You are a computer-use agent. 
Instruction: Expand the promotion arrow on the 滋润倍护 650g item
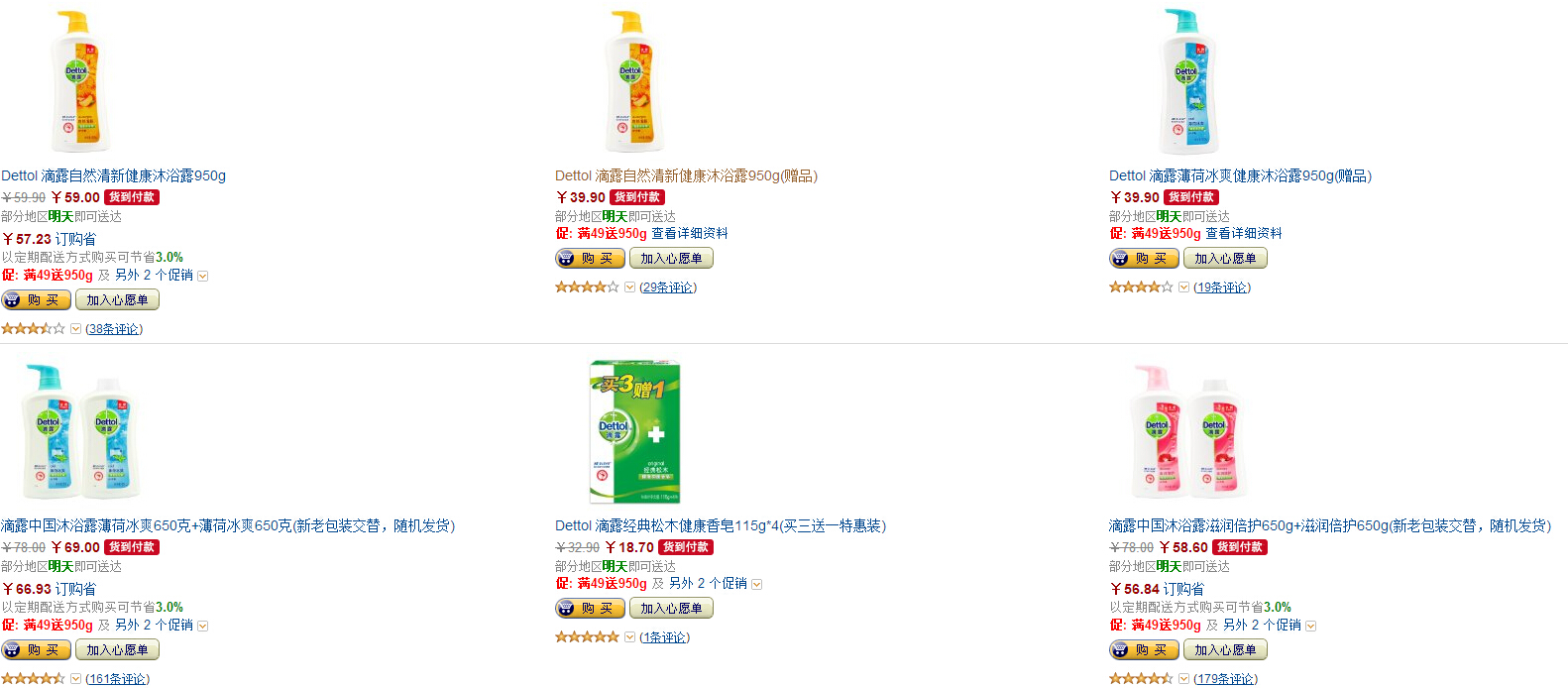pos(1311,627)
